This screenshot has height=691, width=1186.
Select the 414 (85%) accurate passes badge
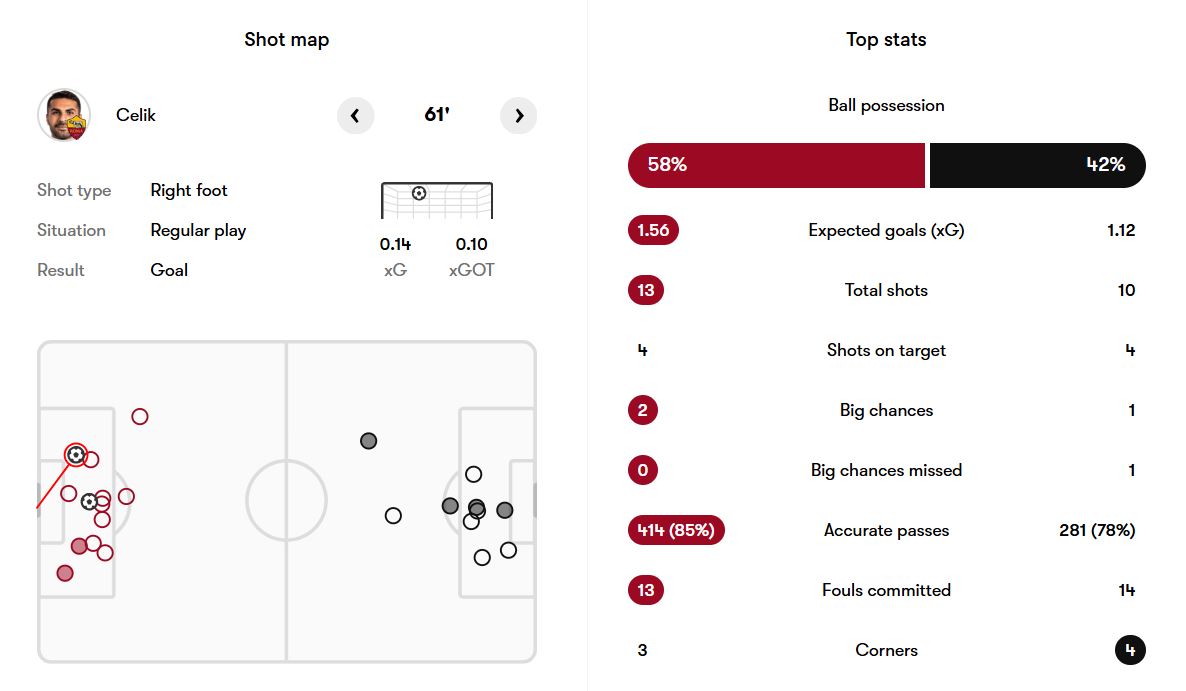(676, 530)
